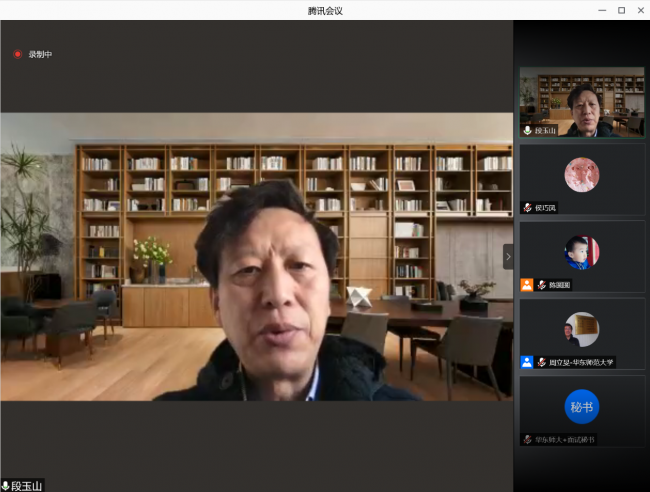Viewport: 650px width, 492px height.
Task: Collapse the participant video sidebar chevron
Action: tap(507, 256)
